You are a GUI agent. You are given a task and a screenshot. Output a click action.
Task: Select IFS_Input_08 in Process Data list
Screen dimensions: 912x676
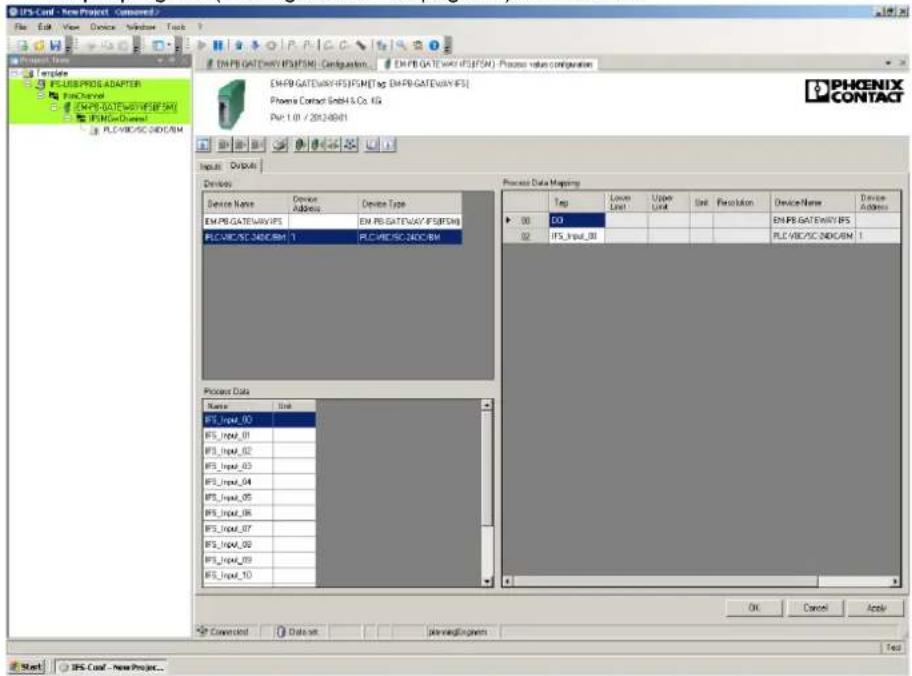259,545
